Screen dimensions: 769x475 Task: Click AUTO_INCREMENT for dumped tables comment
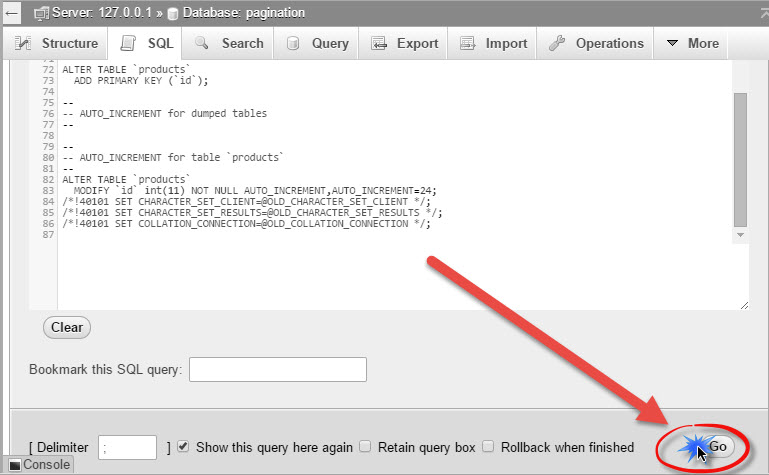[x=165, y=114]
